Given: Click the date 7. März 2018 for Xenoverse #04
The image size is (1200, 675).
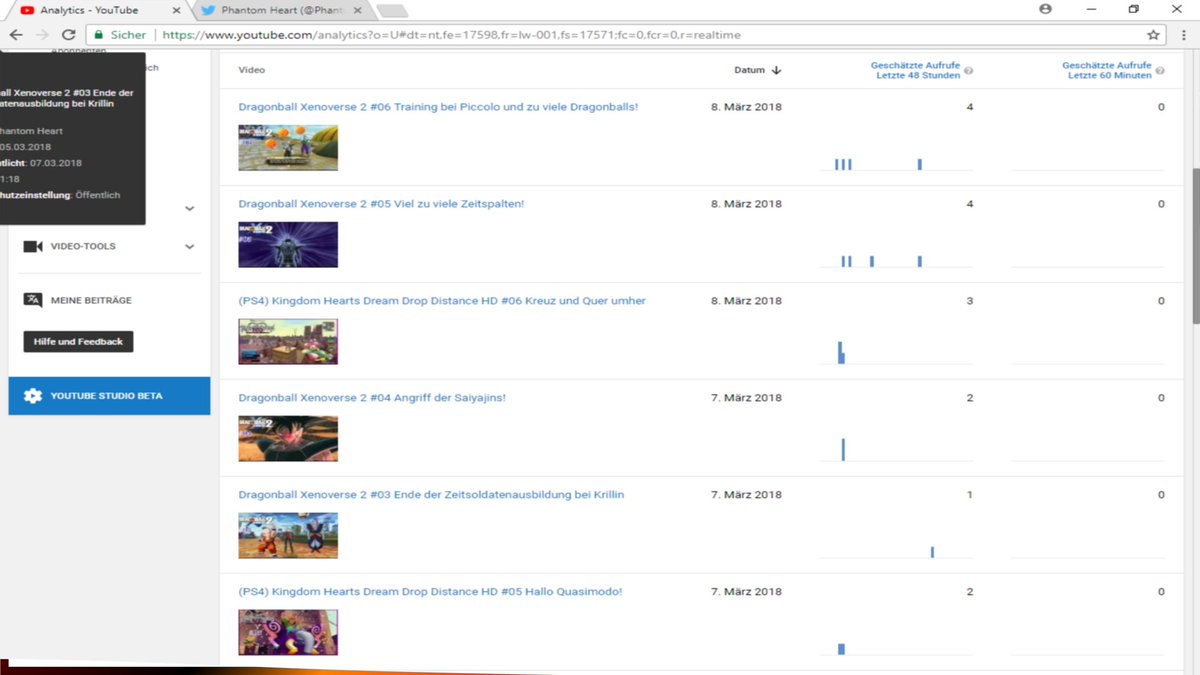Looking at the screenshot, I should pos(746,398).
